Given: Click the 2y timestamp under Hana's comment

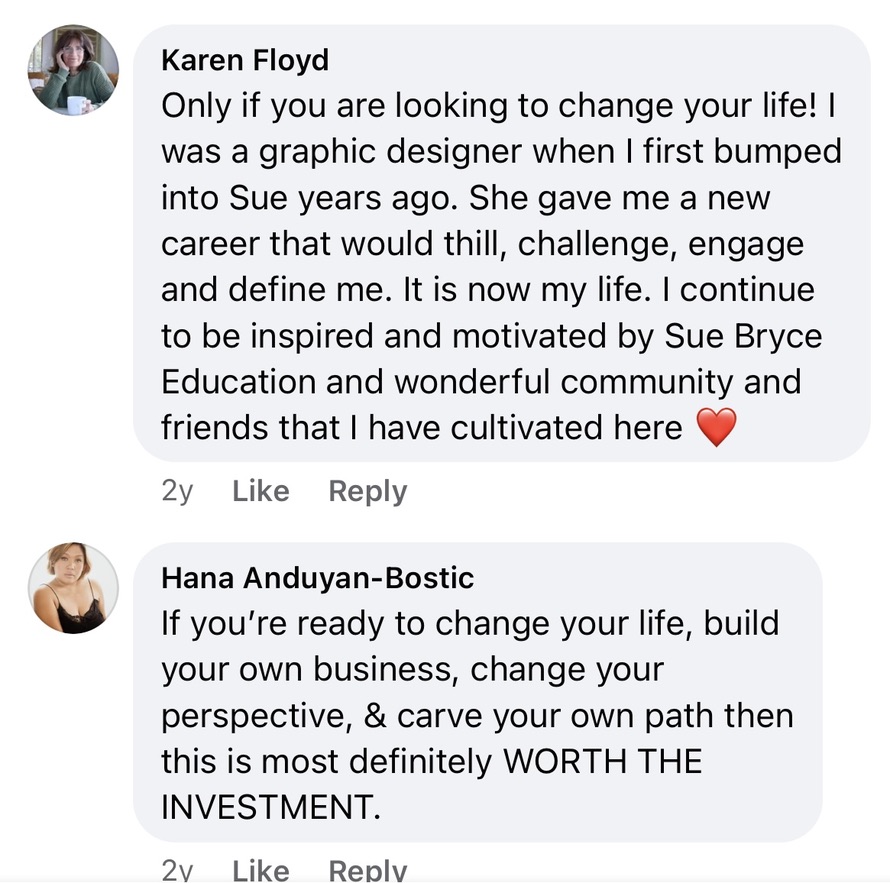Looking at the screenshot, I should pos(177,869).
